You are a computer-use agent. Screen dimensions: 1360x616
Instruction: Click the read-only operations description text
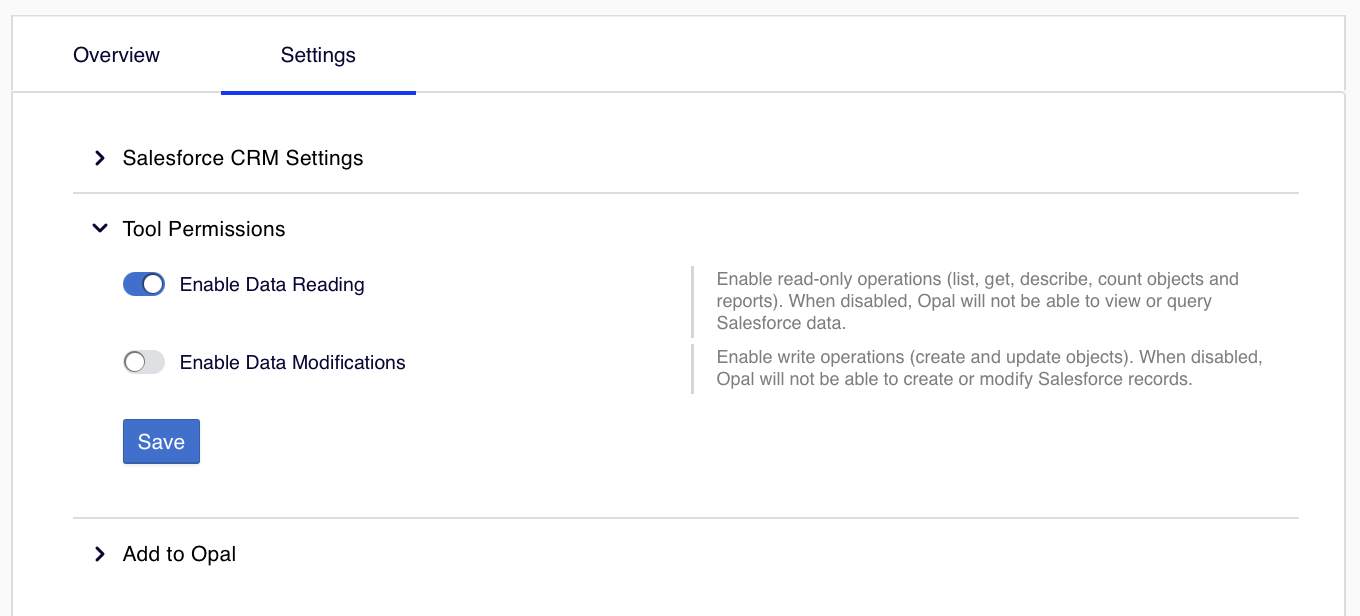(x=977, y=301)
